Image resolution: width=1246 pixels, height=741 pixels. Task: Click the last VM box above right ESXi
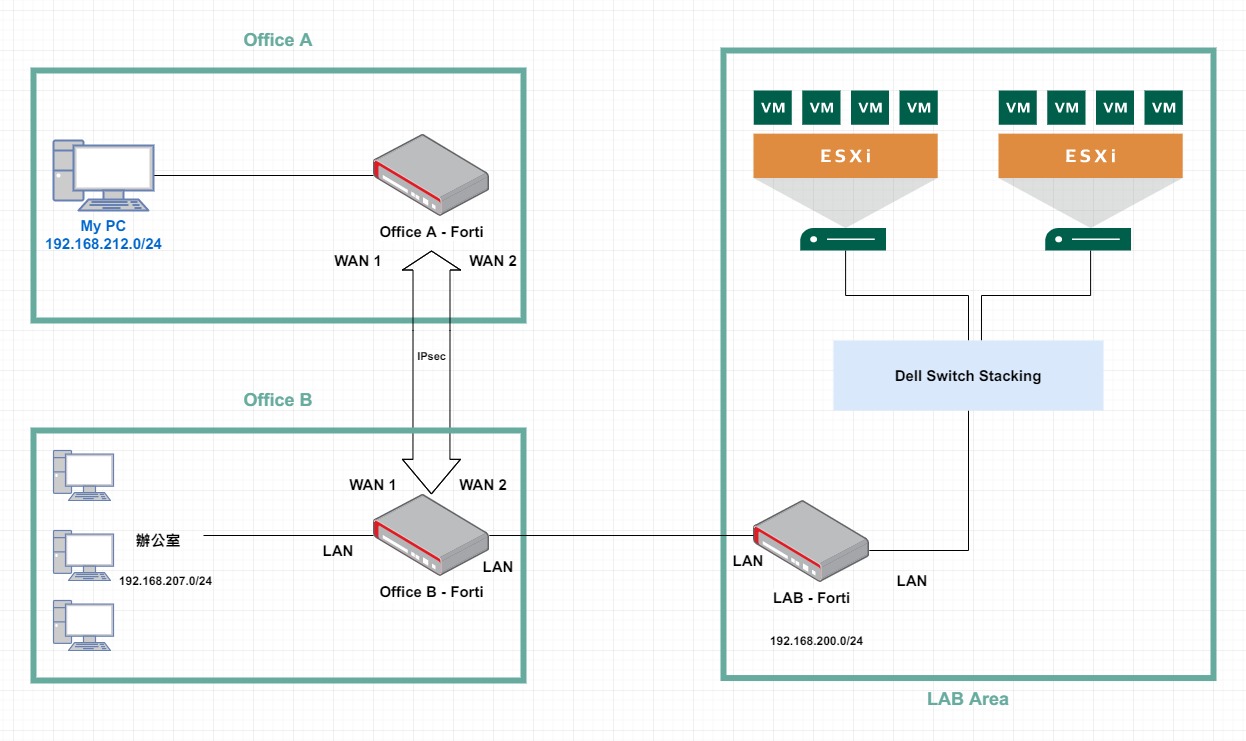(x=1164, y=108)
